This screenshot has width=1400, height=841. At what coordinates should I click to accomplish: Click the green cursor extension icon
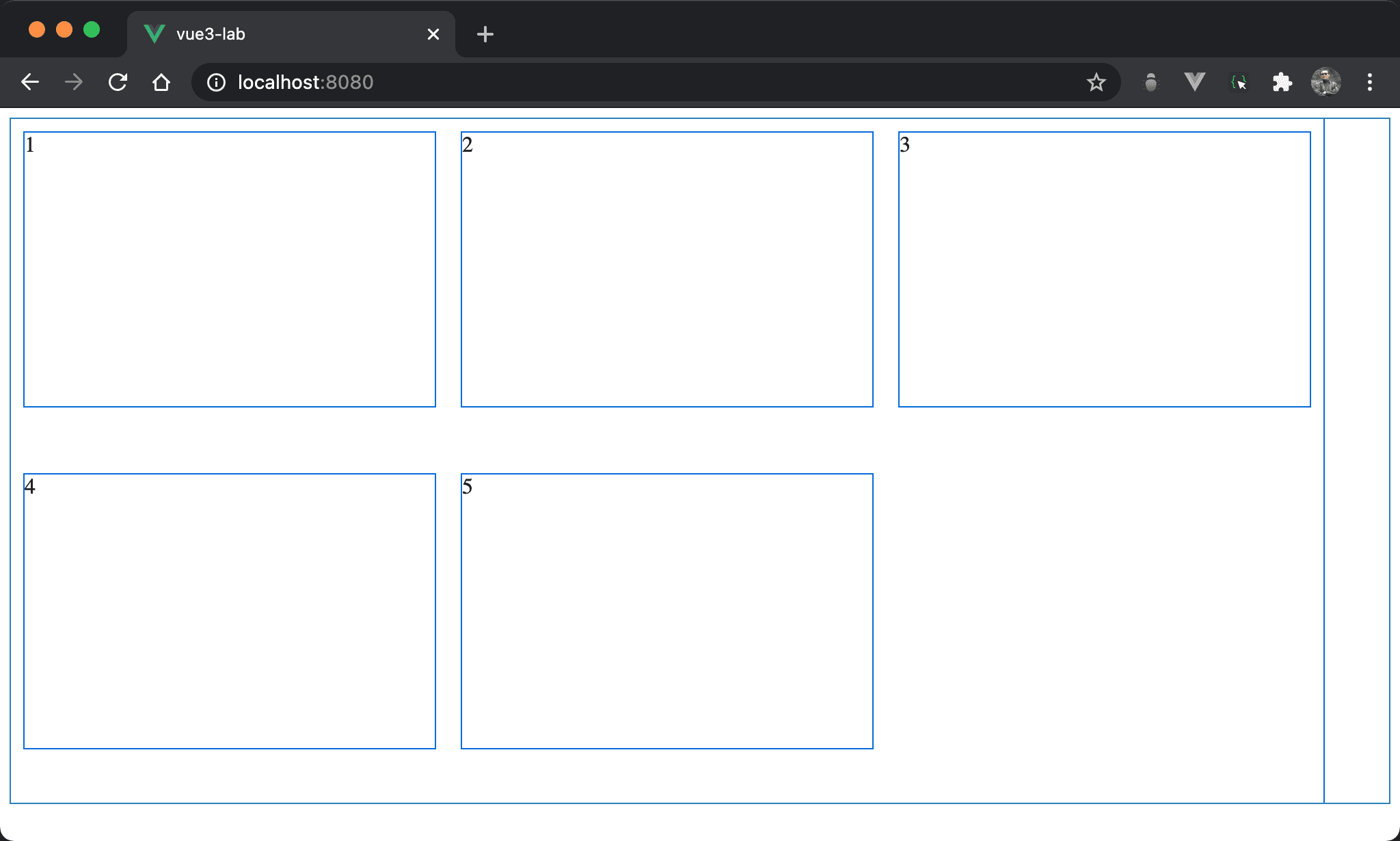click(x=1238, y=82)
